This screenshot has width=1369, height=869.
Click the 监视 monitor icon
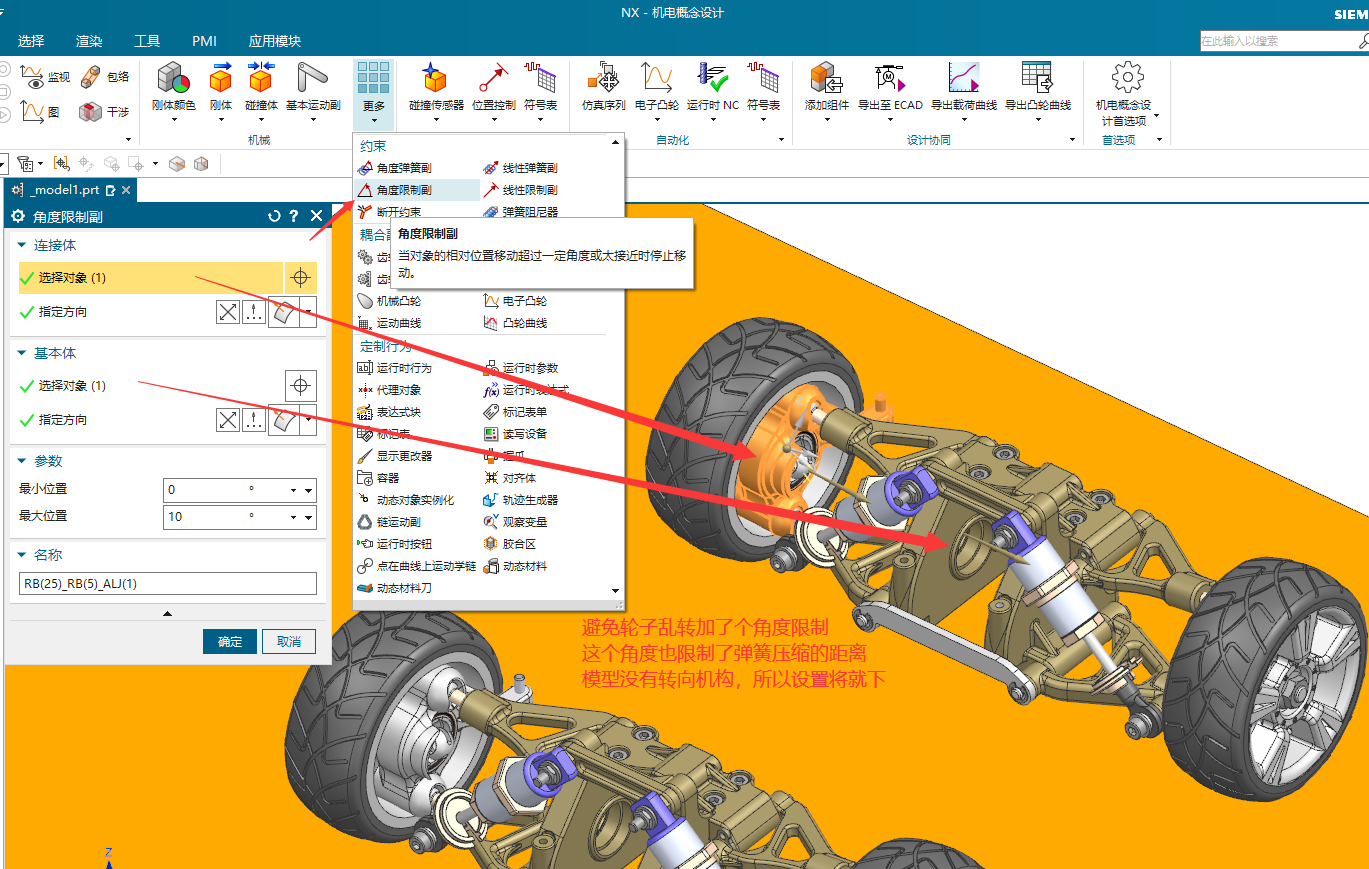pos(33,76)
